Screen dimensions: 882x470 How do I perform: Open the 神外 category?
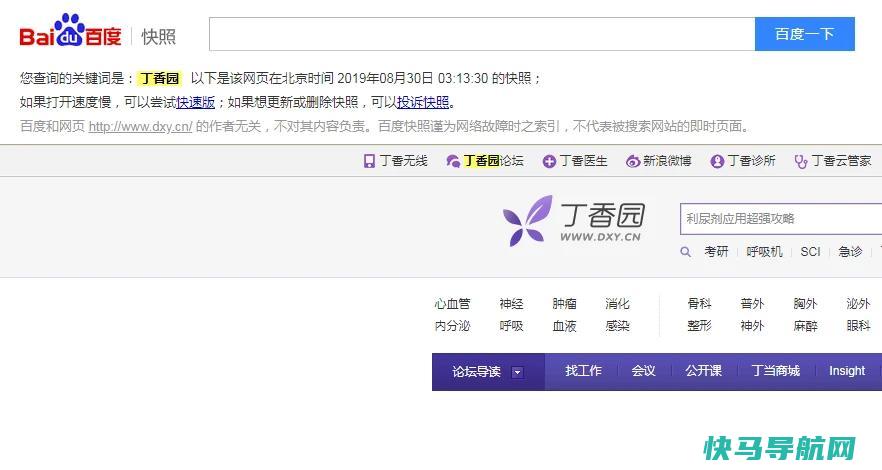(752, 326)
